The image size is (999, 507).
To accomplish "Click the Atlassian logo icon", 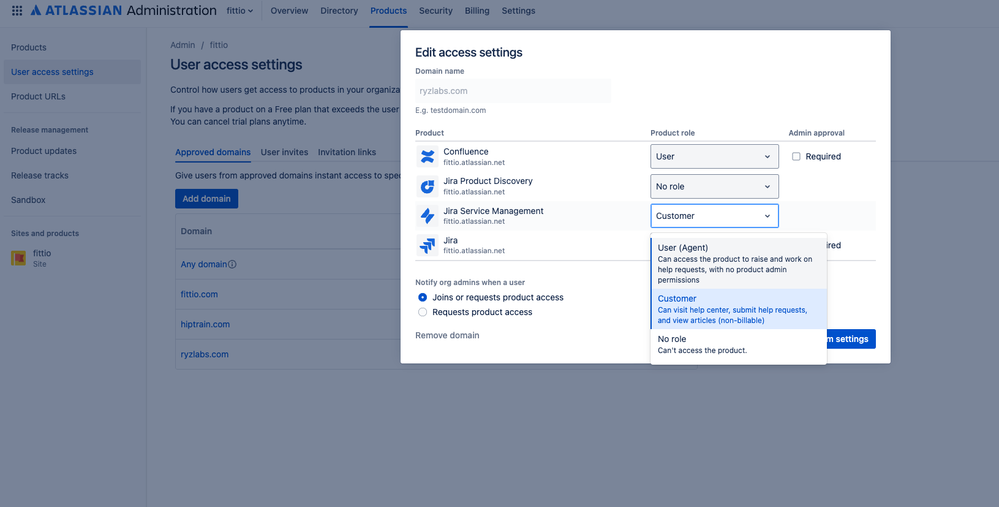I will [x=36, y=11].
